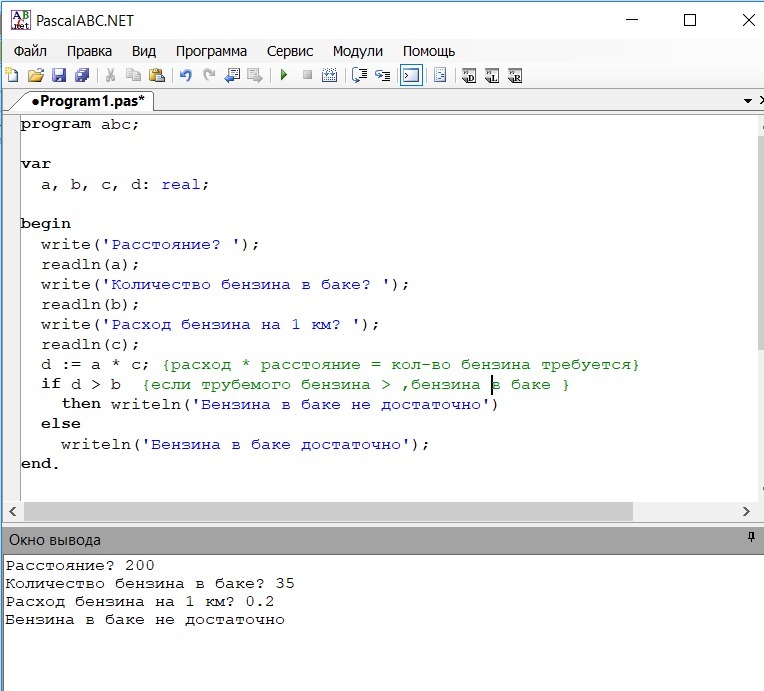Click the New file icon
764x691 pixels.
tap(12, 75)
